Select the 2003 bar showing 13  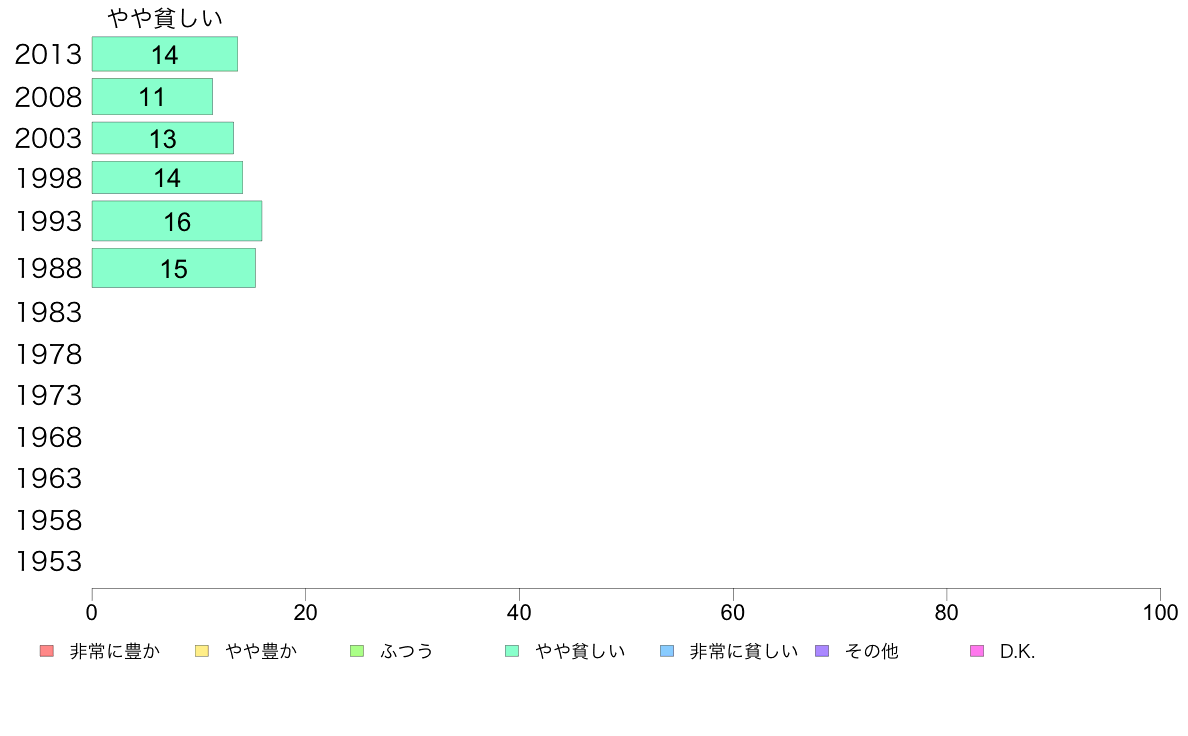click(x=163, y=138)
